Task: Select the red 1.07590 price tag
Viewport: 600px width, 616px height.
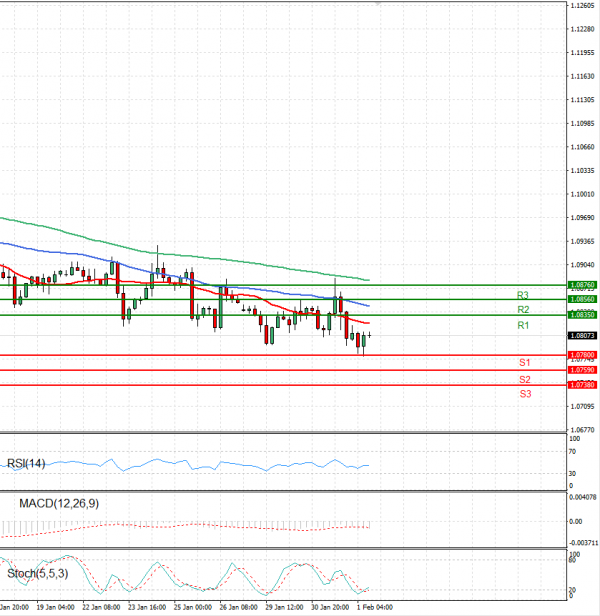Action: click(x=582, y=370)
